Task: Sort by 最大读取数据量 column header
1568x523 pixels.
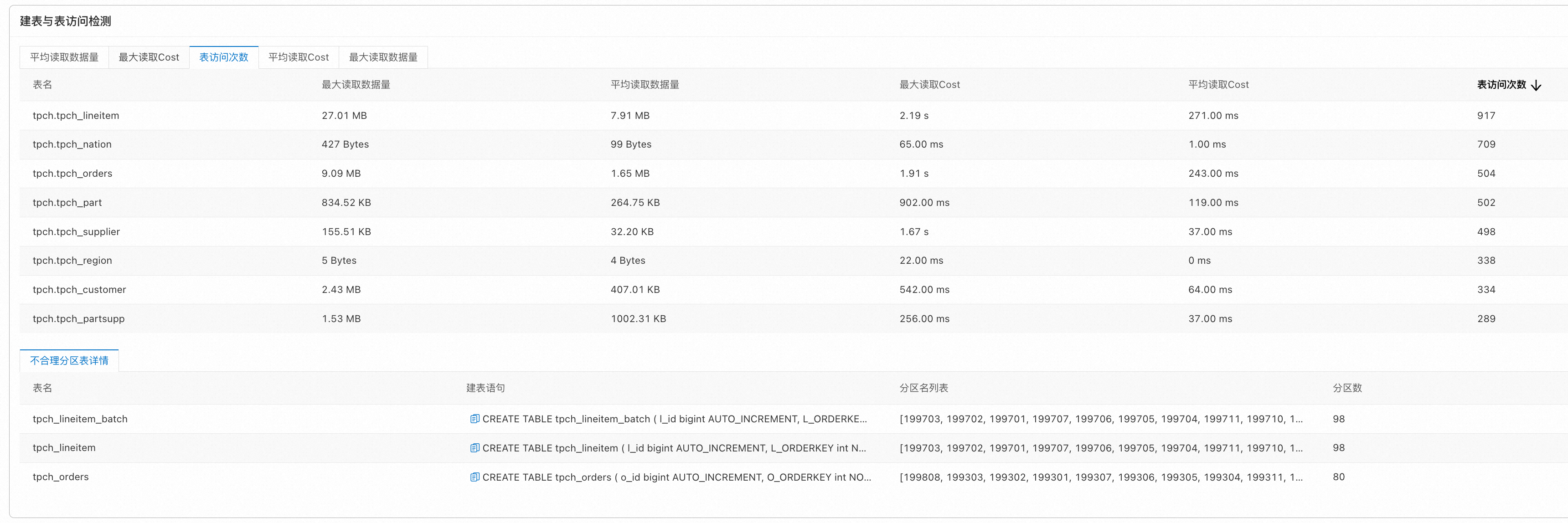Action: pos(356,85)
